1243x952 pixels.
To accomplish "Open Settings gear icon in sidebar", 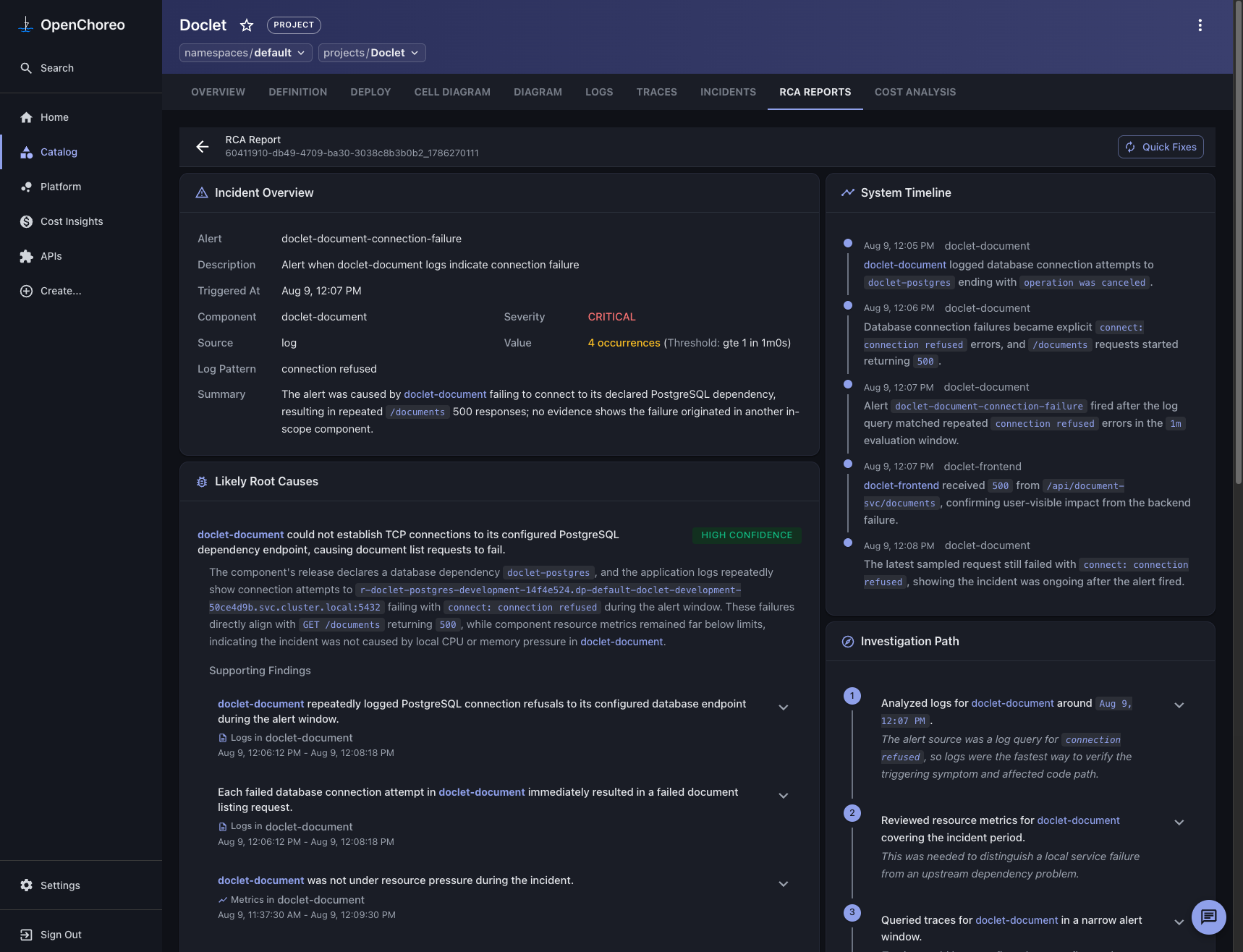I will [26, 885].
